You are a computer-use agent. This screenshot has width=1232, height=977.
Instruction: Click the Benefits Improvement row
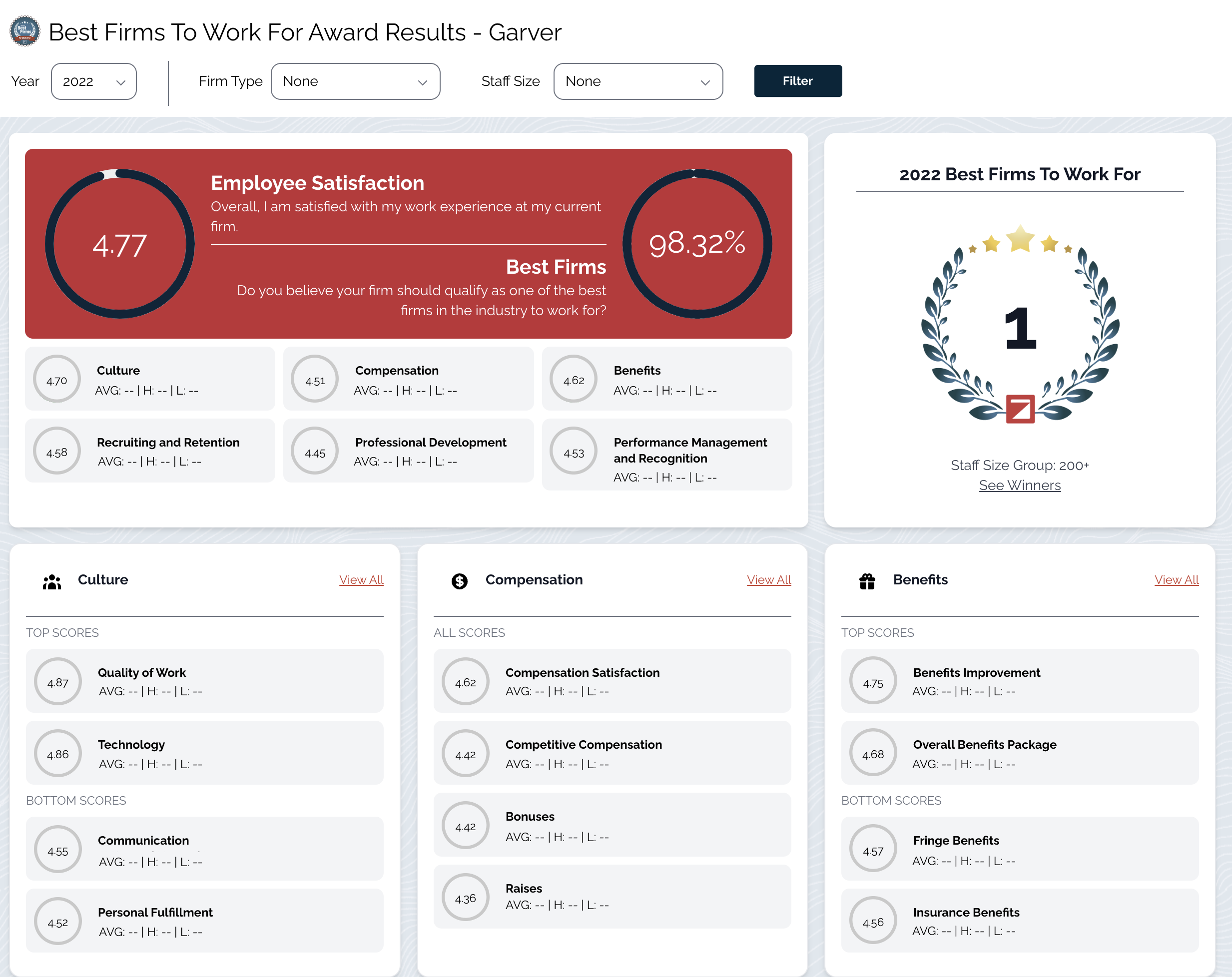(1020, 681)
